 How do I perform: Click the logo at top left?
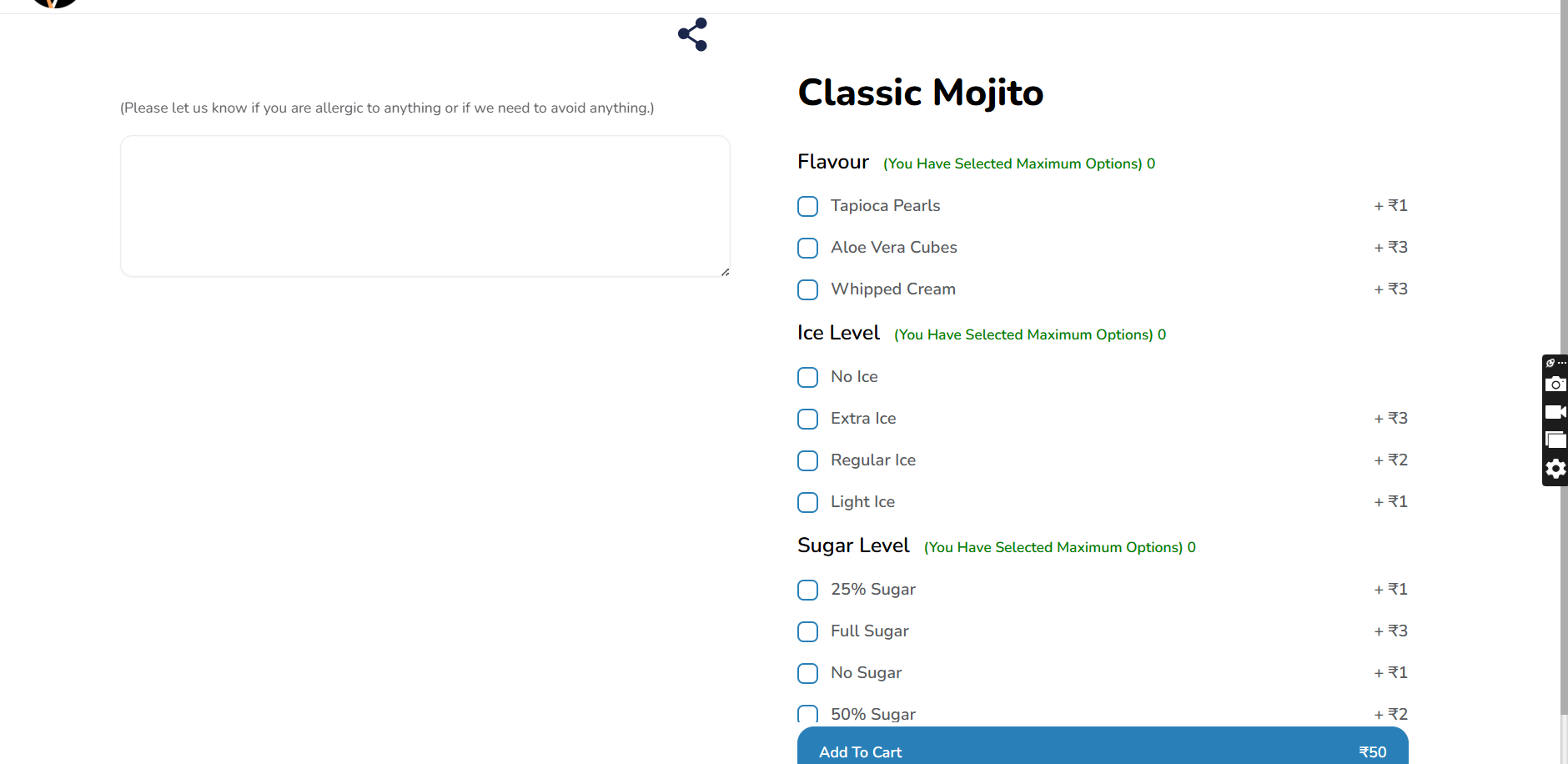tap(54, 3)
